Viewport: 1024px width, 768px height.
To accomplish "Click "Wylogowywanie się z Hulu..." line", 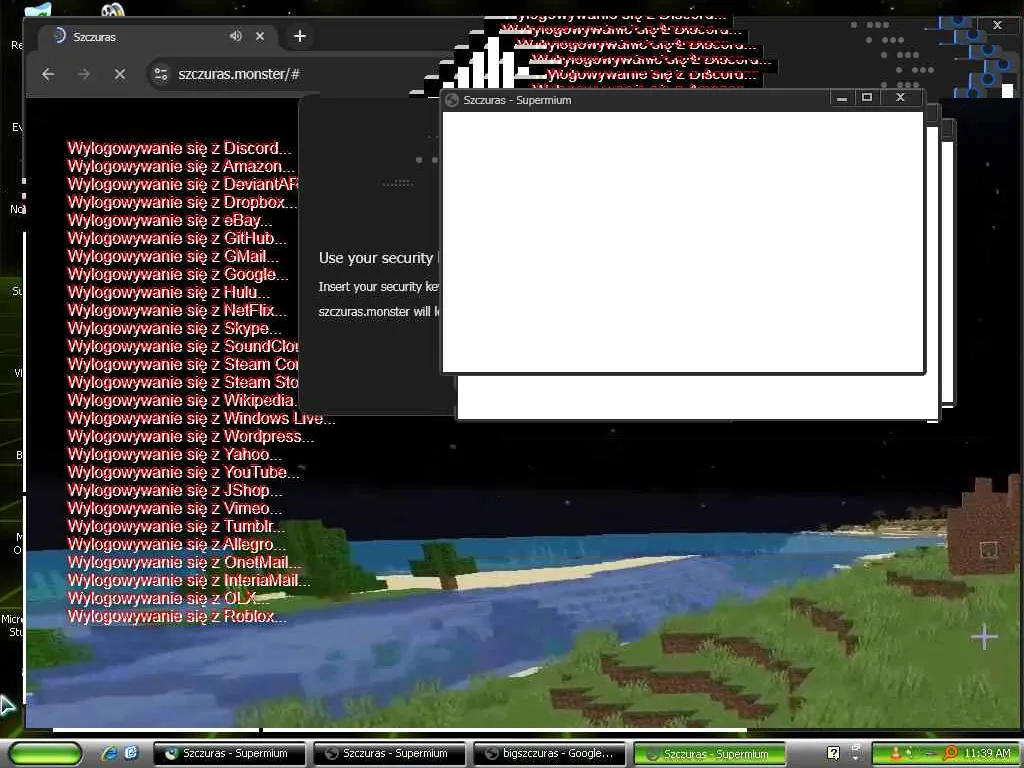I will pyautogui.click(x=168, y=292).
